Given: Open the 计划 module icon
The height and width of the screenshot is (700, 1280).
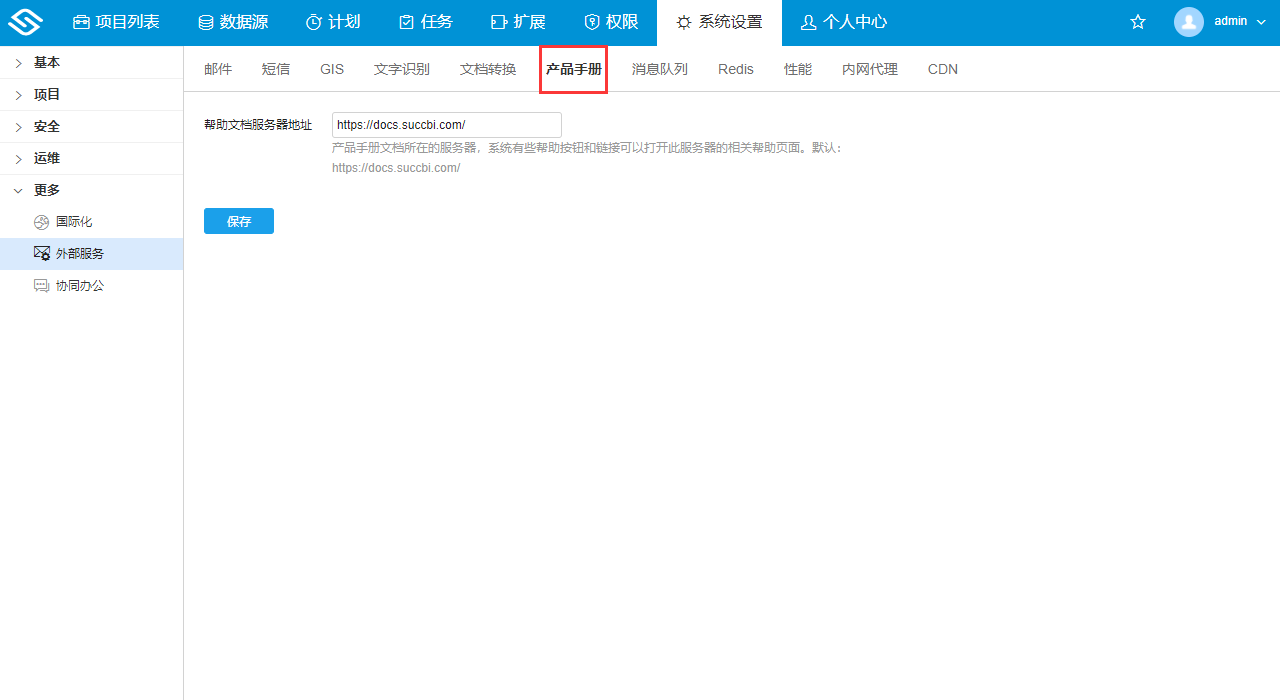Looking at the screenshot, I should pos(314,21).
